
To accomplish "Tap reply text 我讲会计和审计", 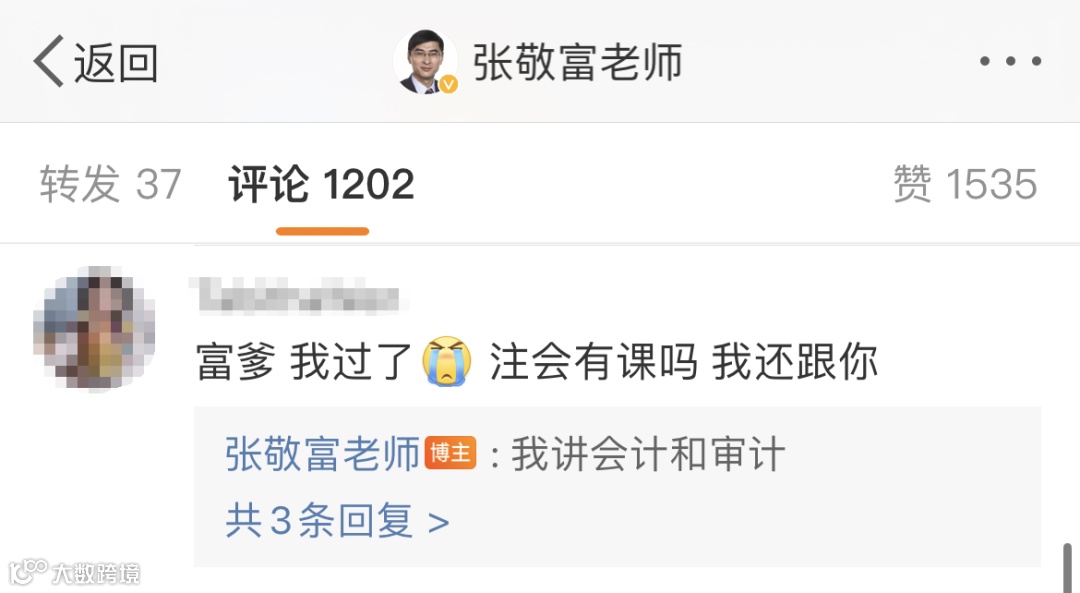I will 648,454.
